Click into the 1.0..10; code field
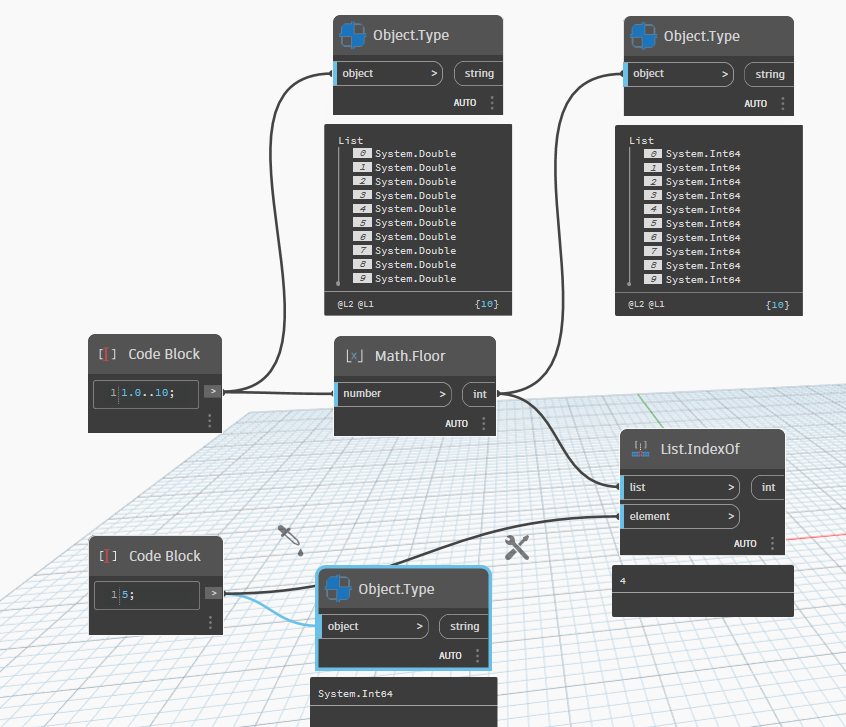 pos(146,394)
